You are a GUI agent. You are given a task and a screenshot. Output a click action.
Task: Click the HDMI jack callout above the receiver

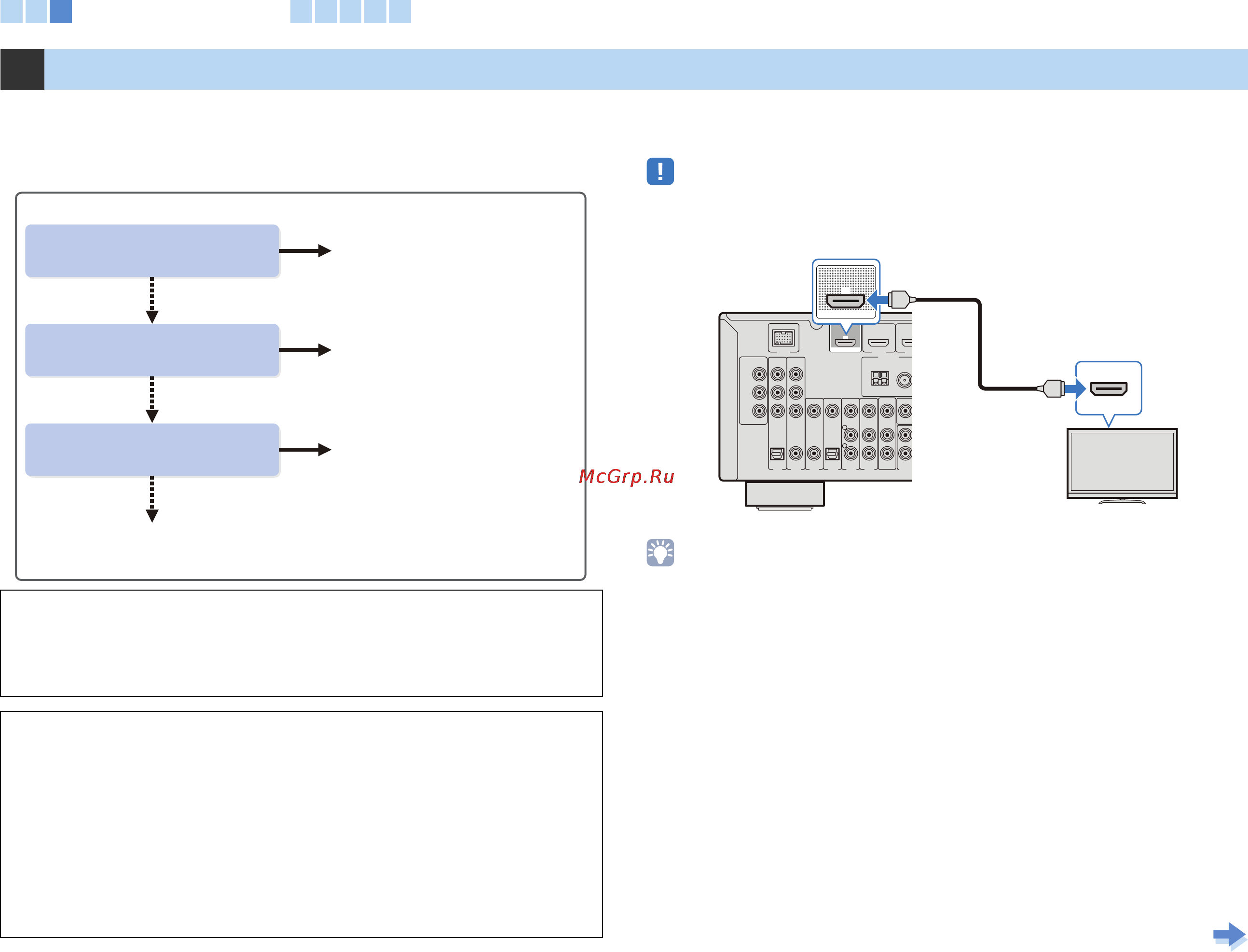(x=846, y=292)
